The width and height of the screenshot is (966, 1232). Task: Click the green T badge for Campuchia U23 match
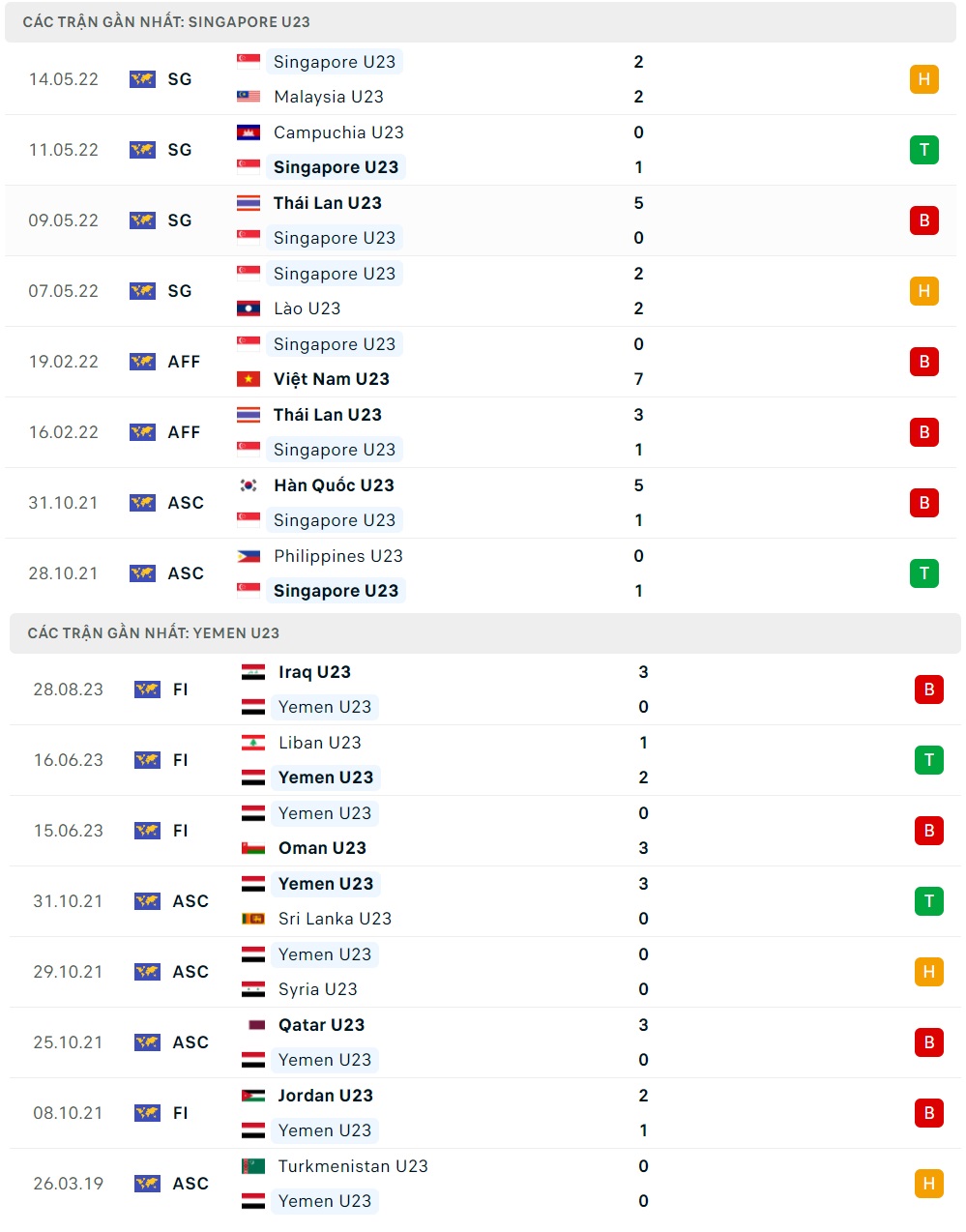point(923,150)
